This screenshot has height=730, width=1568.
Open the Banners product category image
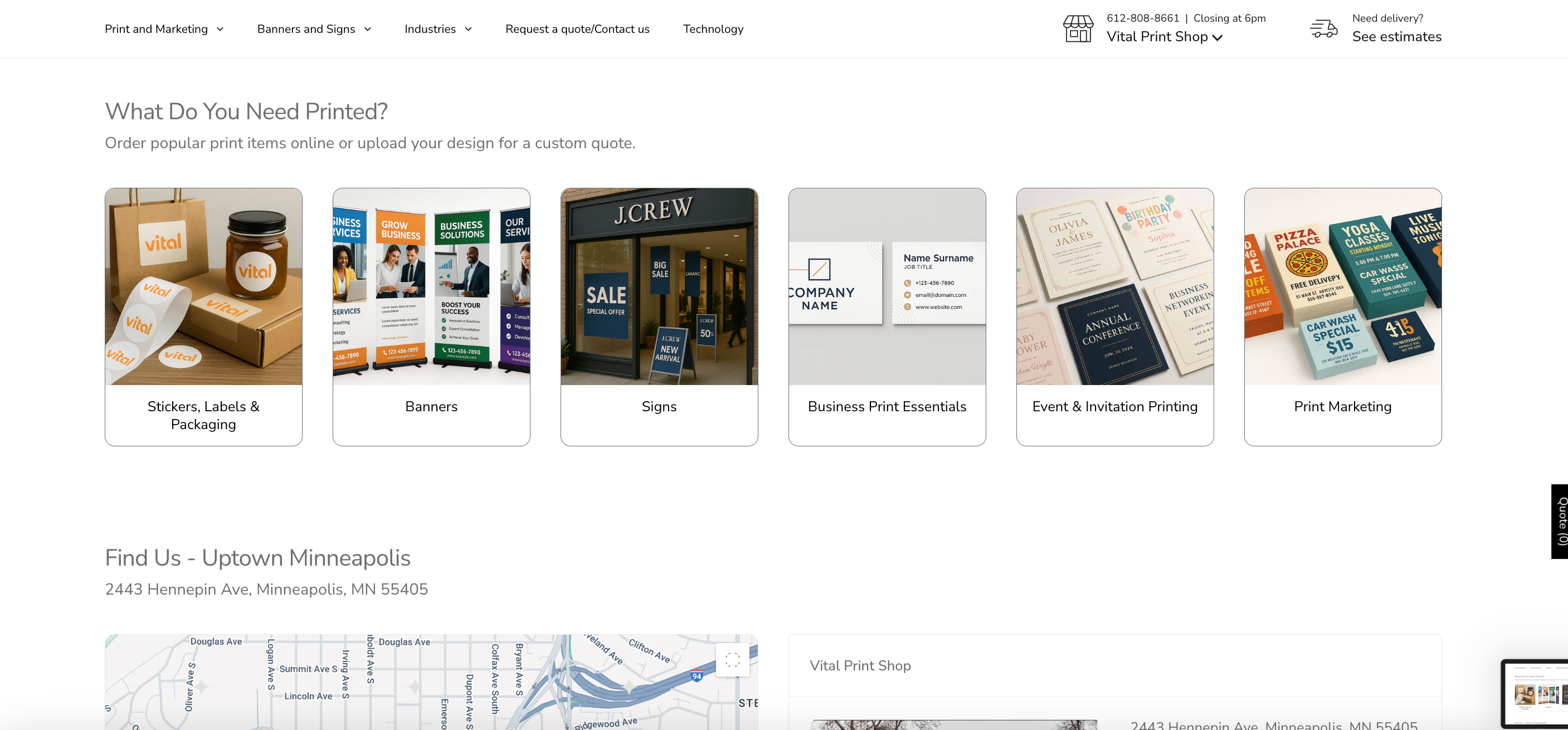pos(431,286)
